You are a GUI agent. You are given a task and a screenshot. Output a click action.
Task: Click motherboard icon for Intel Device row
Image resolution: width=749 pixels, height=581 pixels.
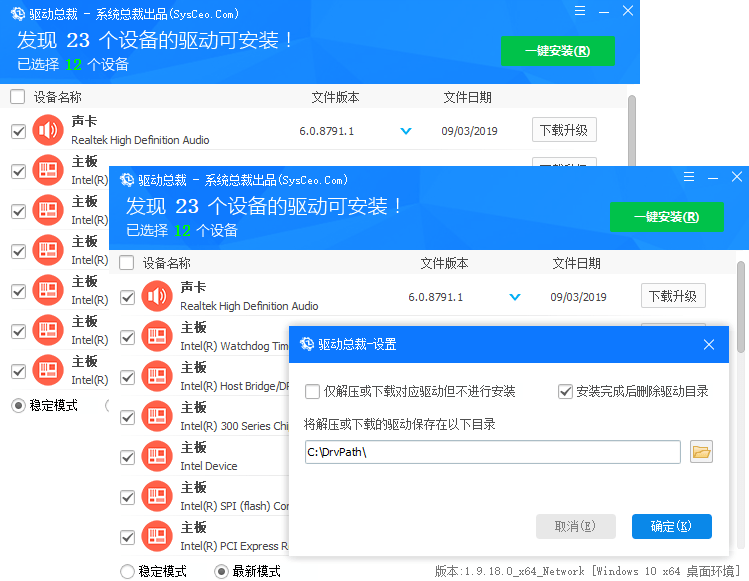pos(157,456)
